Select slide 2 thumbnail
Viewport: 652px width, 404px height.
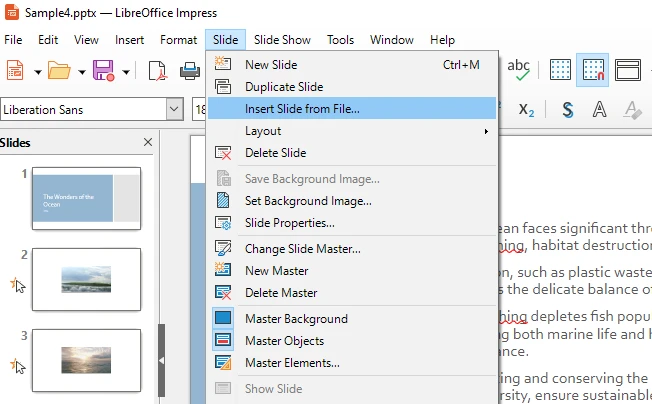tap(86, 279)
